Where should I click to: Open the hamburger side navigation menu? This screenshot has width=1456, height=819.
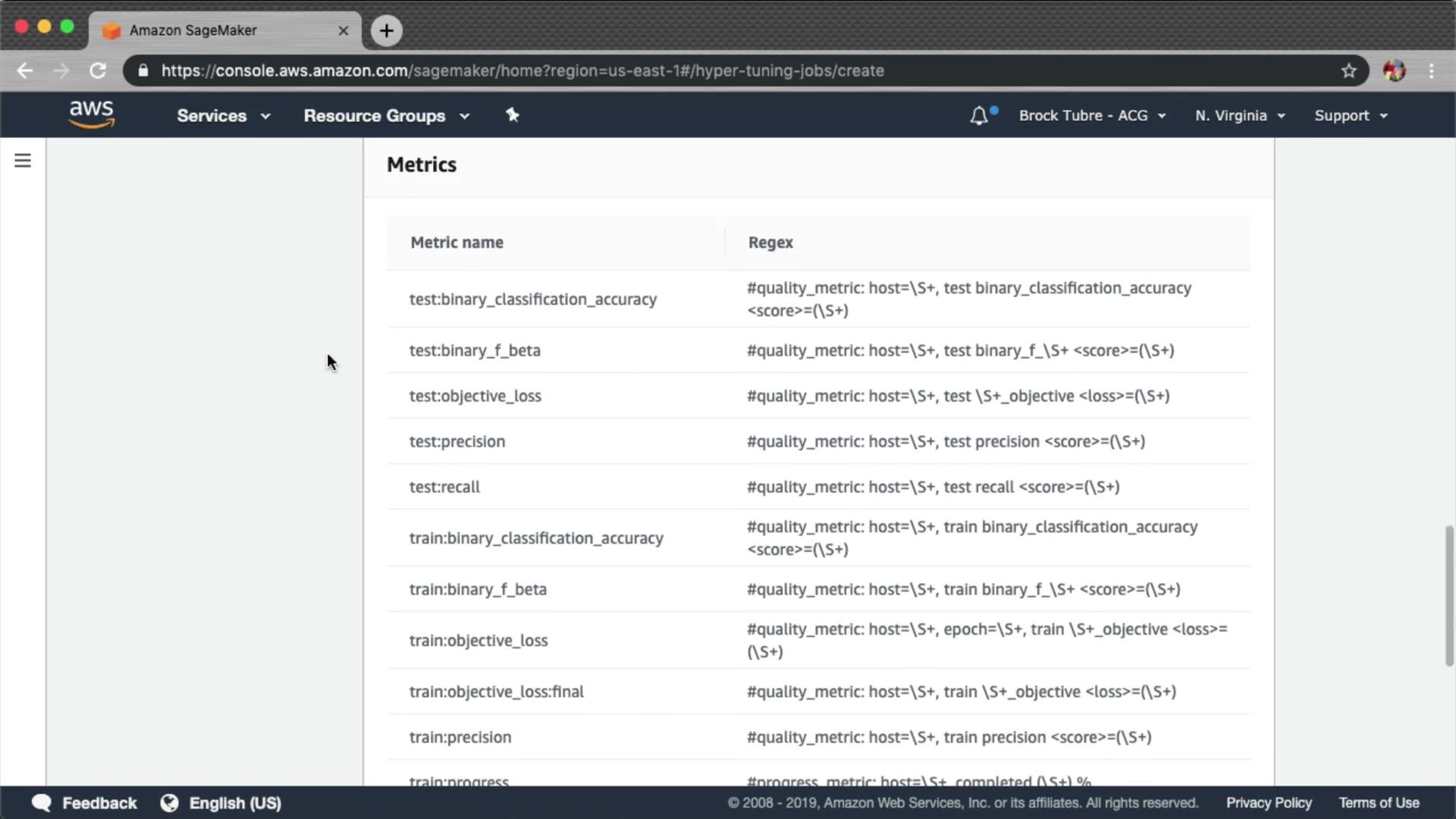pos(23,160)
